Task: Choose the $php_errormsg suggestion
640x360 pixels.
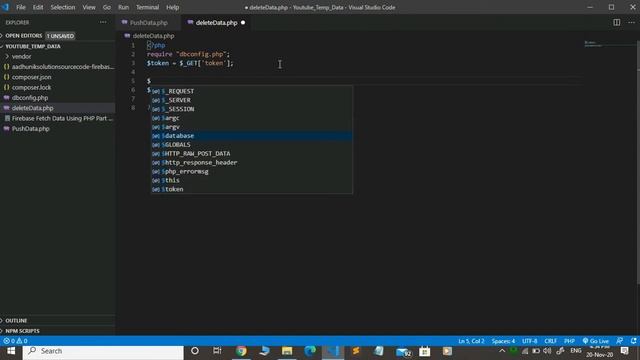Action: click(252, 171)
